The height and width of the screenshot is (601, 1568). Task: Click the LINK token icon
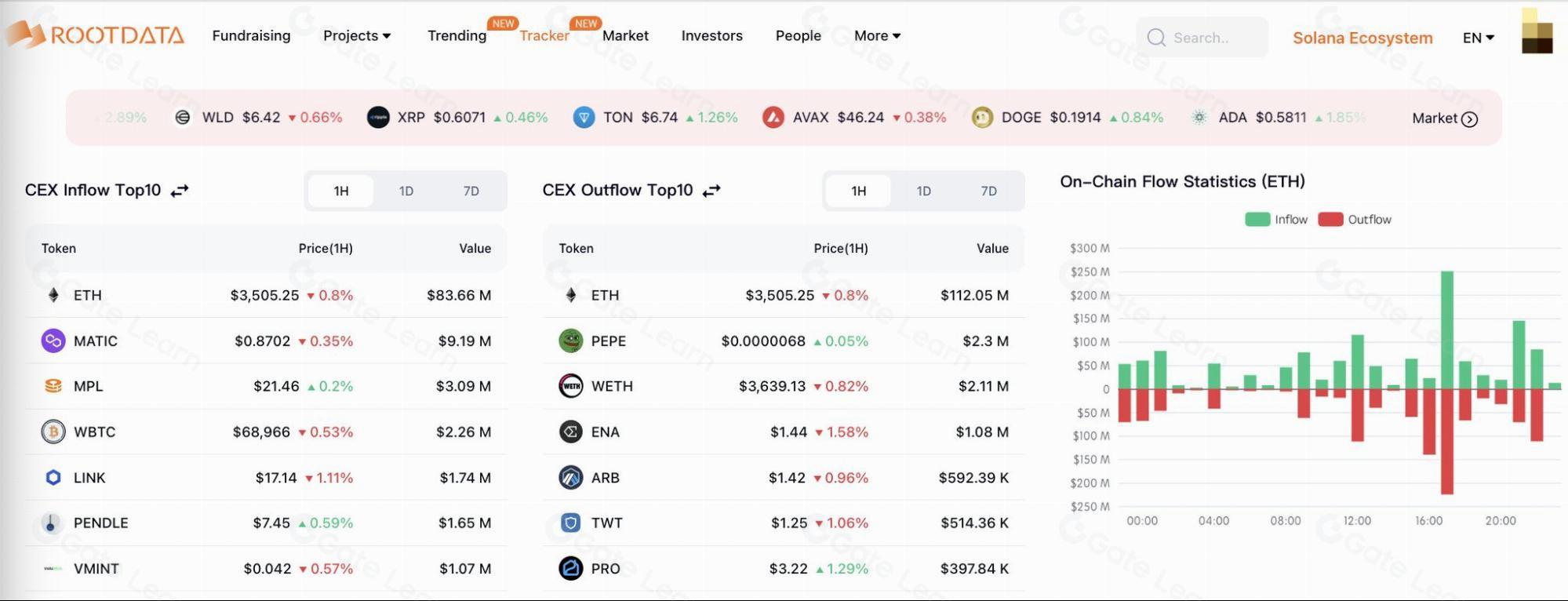(53, 477)
